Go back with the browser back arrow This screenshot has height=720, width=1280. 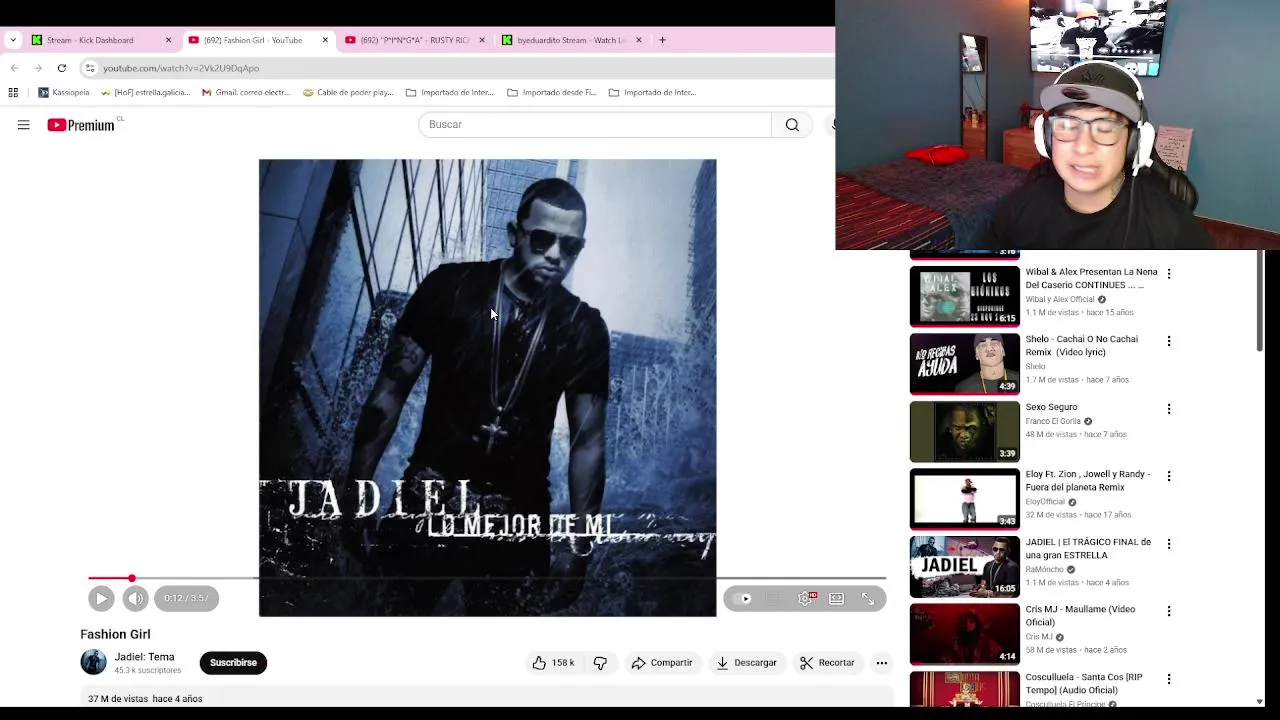click(x=14, y=68)
